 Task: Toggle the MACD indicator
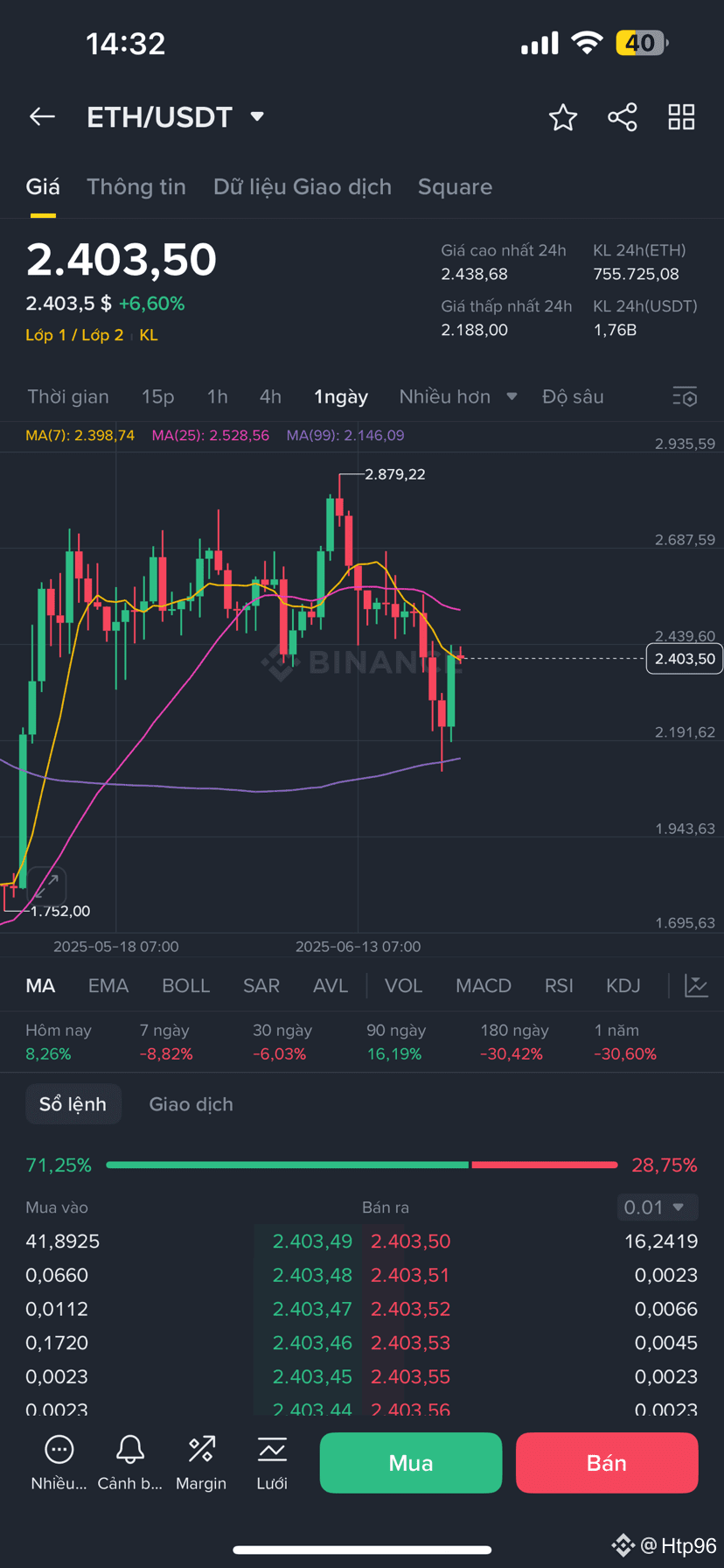coord(484,986)
